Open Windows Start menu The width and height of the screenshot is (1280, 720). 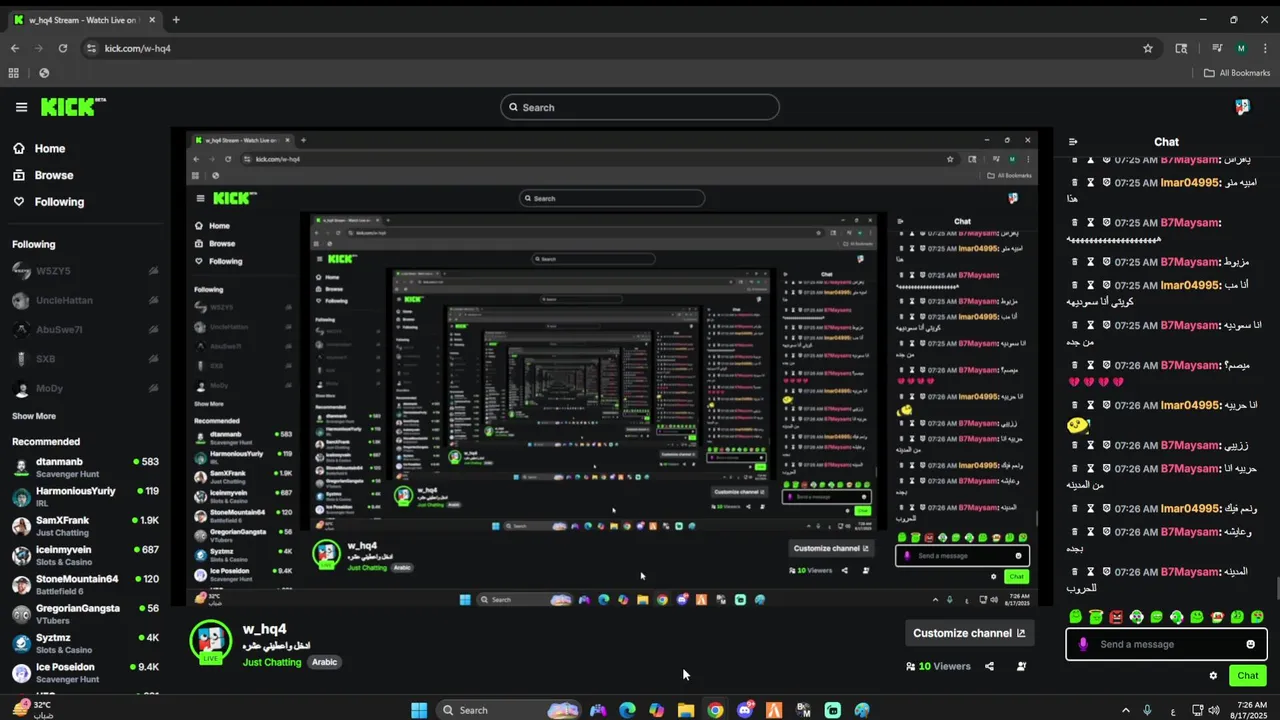coord(419,710)
